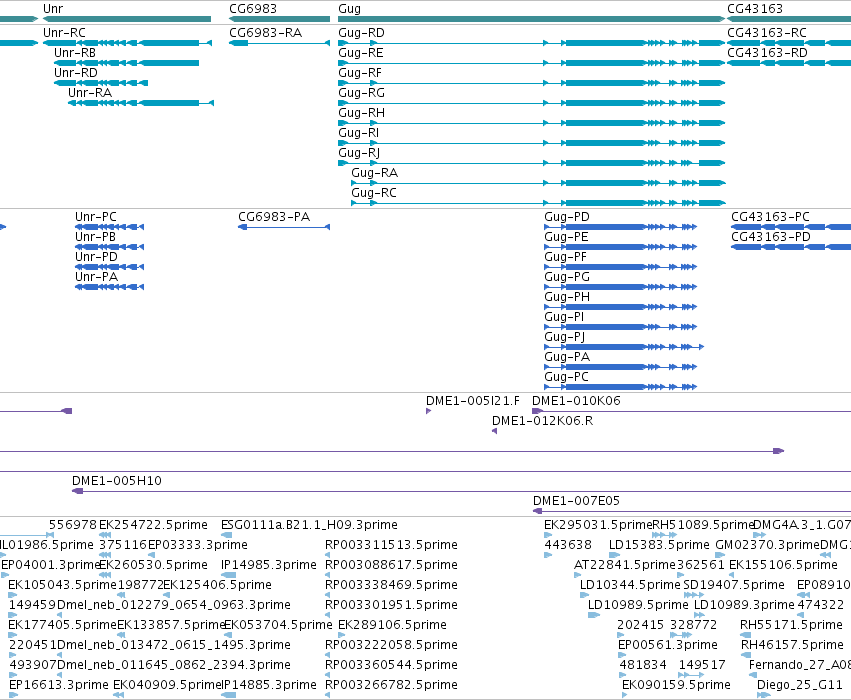The image size is (851, 700).
Task: Select the Gug-PG protein label
Action: (x=567, y=277)
